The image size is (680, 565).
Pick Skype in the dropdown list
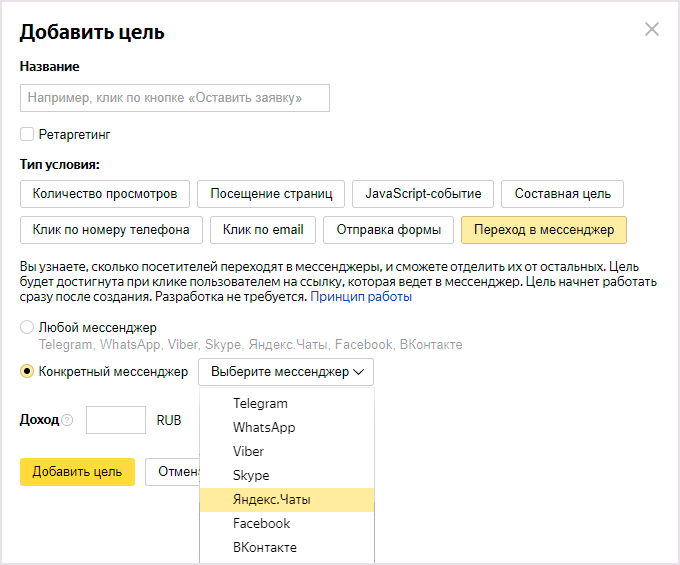tap(251, 476)
